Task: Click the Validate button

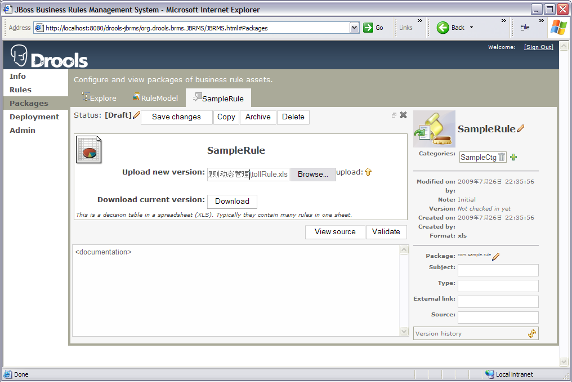Action: click(386, 232)
